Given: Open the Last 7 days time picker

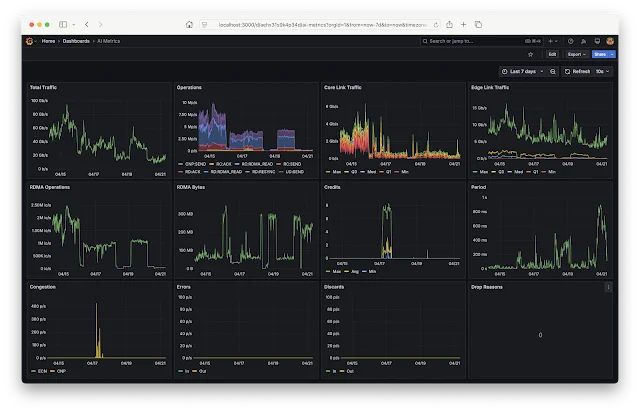Looking at the screenshot, I should tap(523, 71).
